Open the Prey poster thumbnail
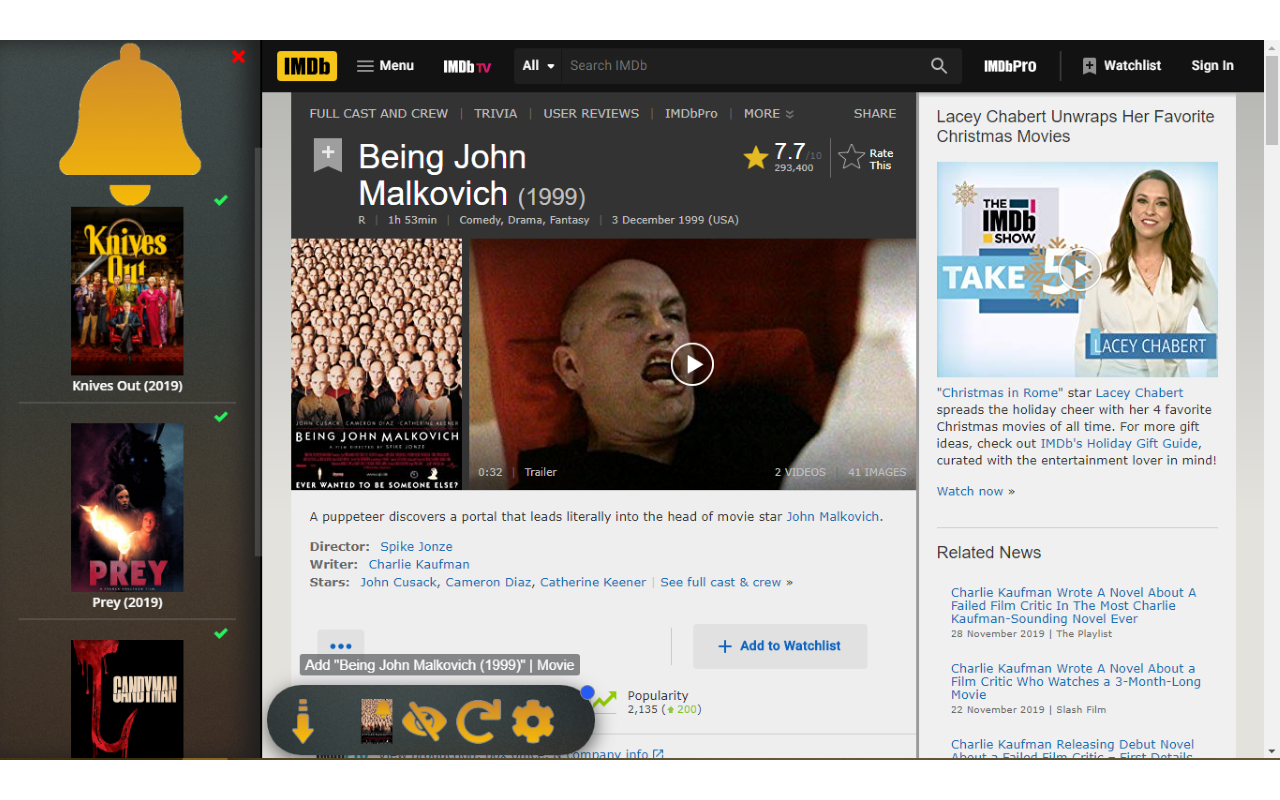 [x=127, y=507]
